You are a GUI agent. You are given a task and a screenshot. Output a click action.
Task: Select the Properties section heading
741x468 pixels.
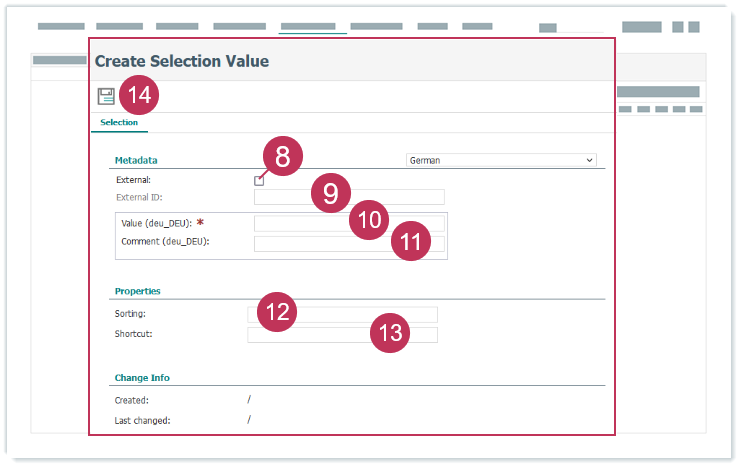click(x=138, y=291)
